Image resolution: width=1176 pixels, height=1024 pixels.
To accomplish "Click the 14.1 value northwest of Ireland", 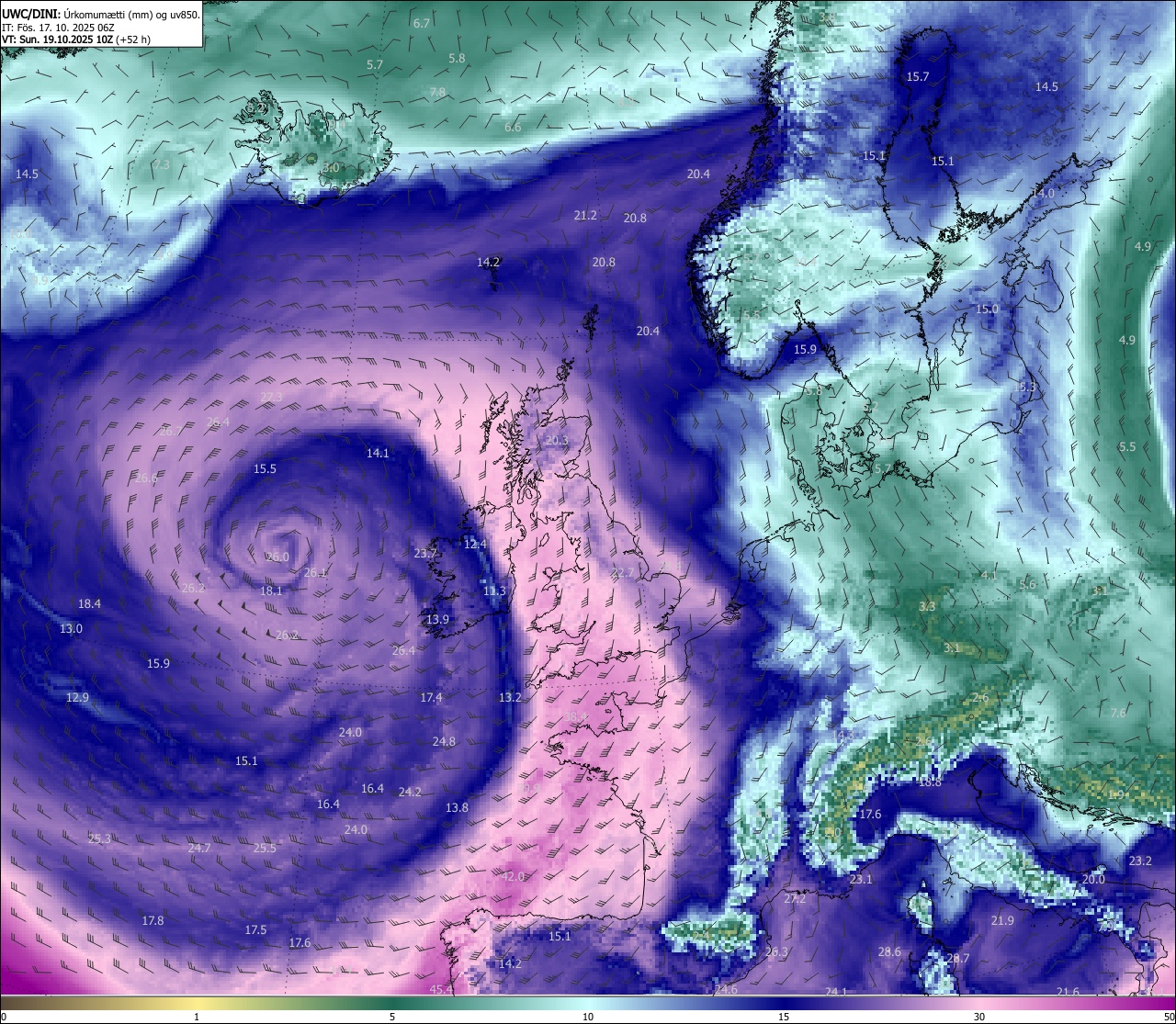I will (x=378, y=454).
